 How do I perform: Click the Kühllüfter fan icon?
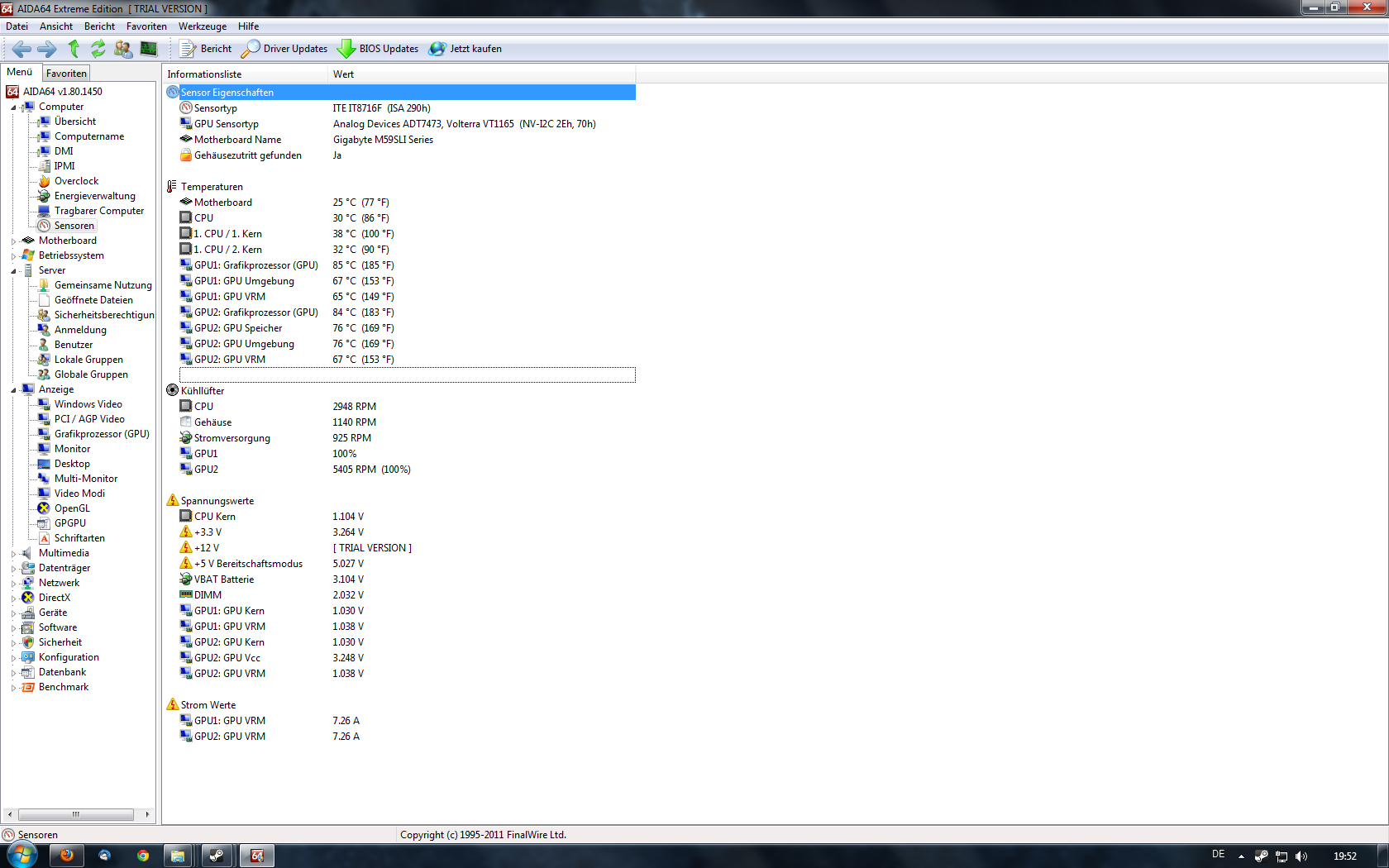click(x=172, y=390)
